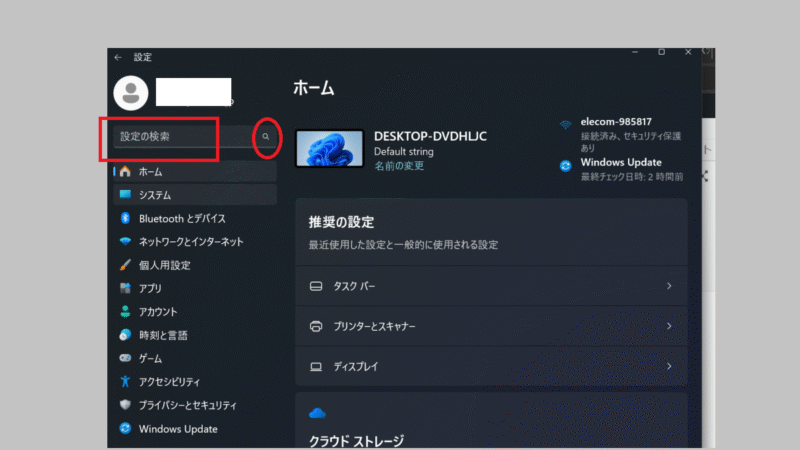The image size is (800, 450).
Task: Click the アクセシビリティ accessibility figure icon
Action: click(x=125, y=381)
